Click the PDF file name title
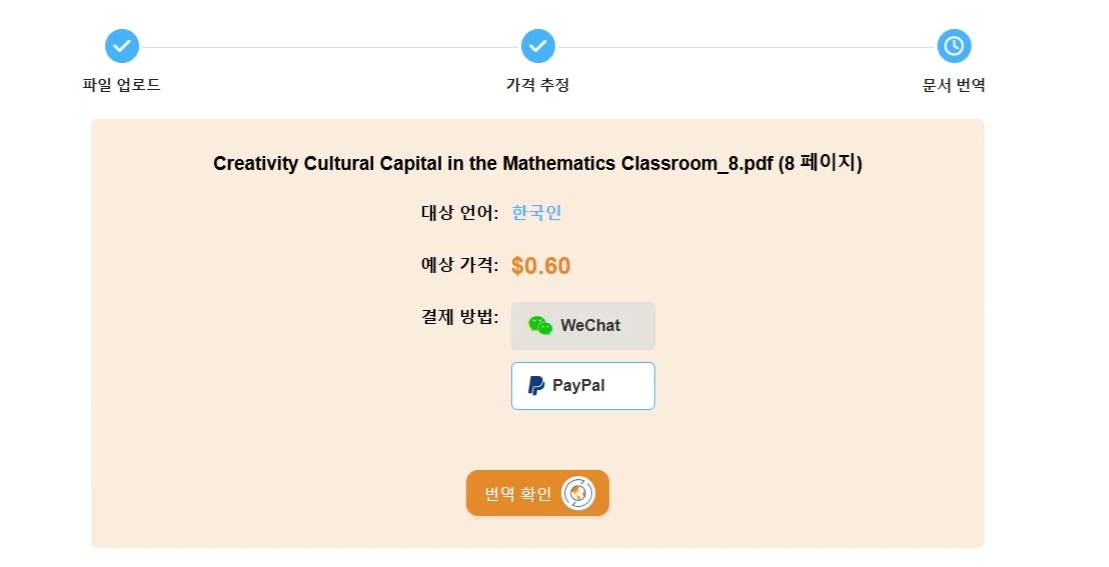 click(538, 163)
